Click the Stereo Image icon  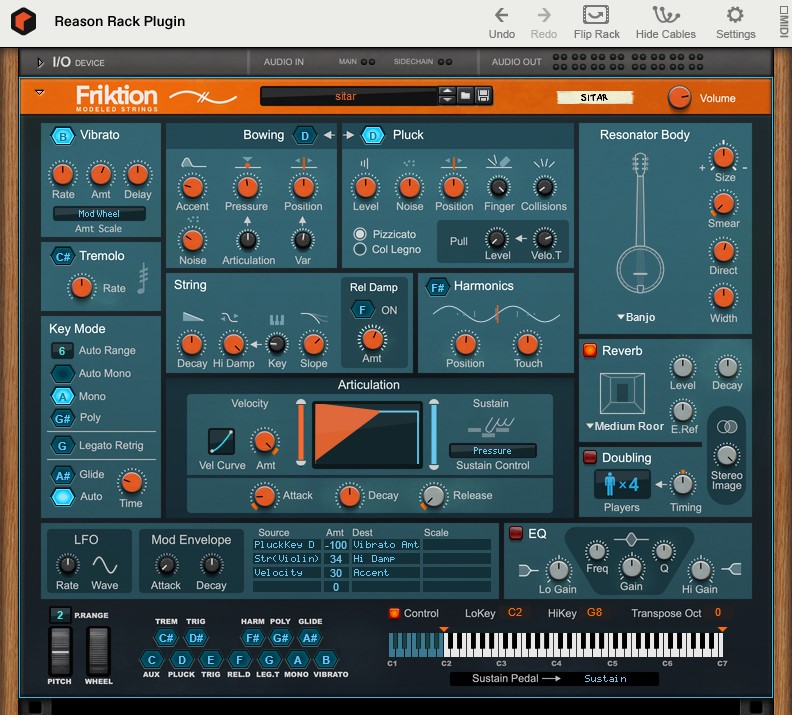727,427
